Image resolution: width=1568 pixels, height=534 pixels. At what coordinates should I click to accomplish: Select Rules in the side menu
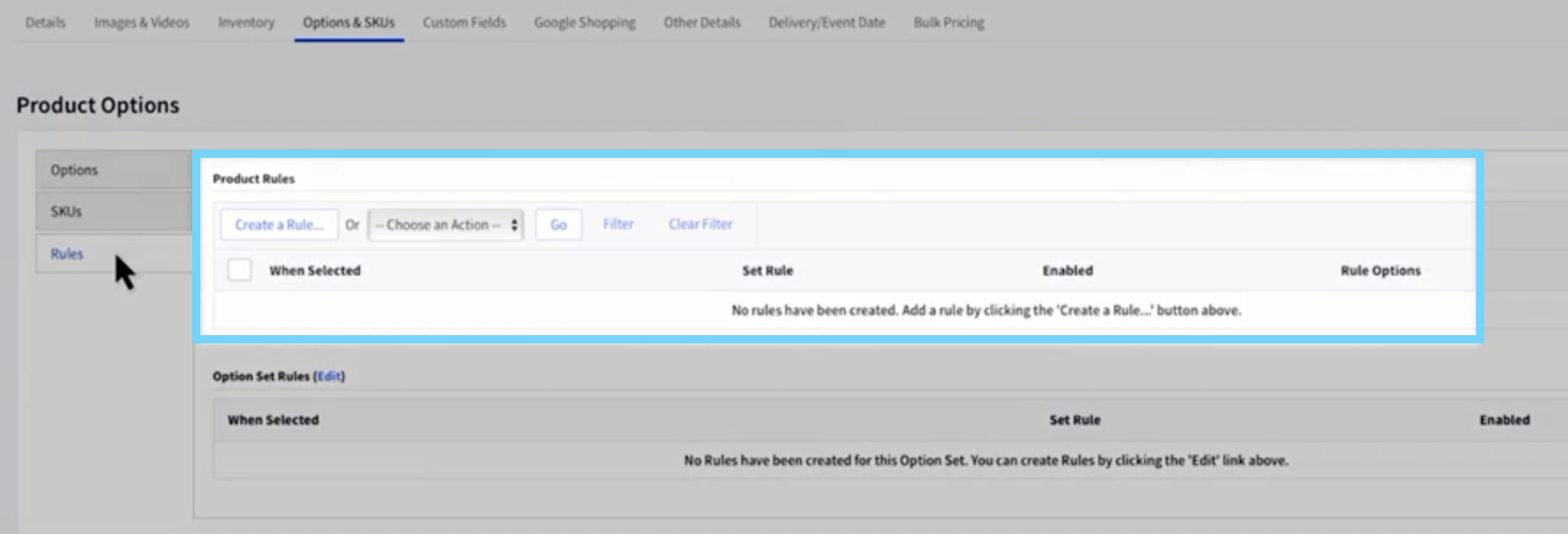pos(114,254)
